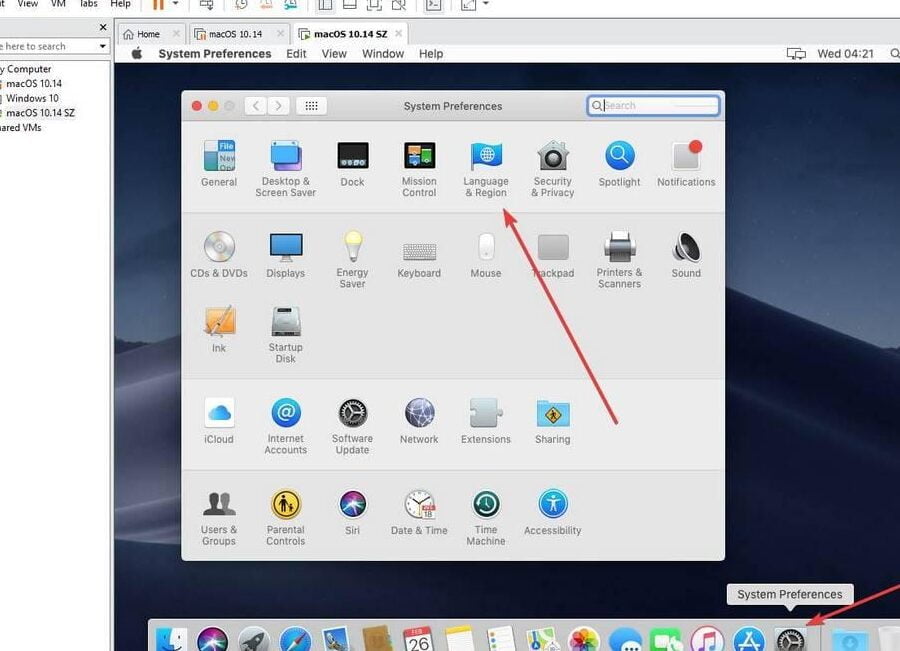Select Windows 10 in VM library
The width and height of the screenshot is (900, 651).
click(x=33, y=98)
